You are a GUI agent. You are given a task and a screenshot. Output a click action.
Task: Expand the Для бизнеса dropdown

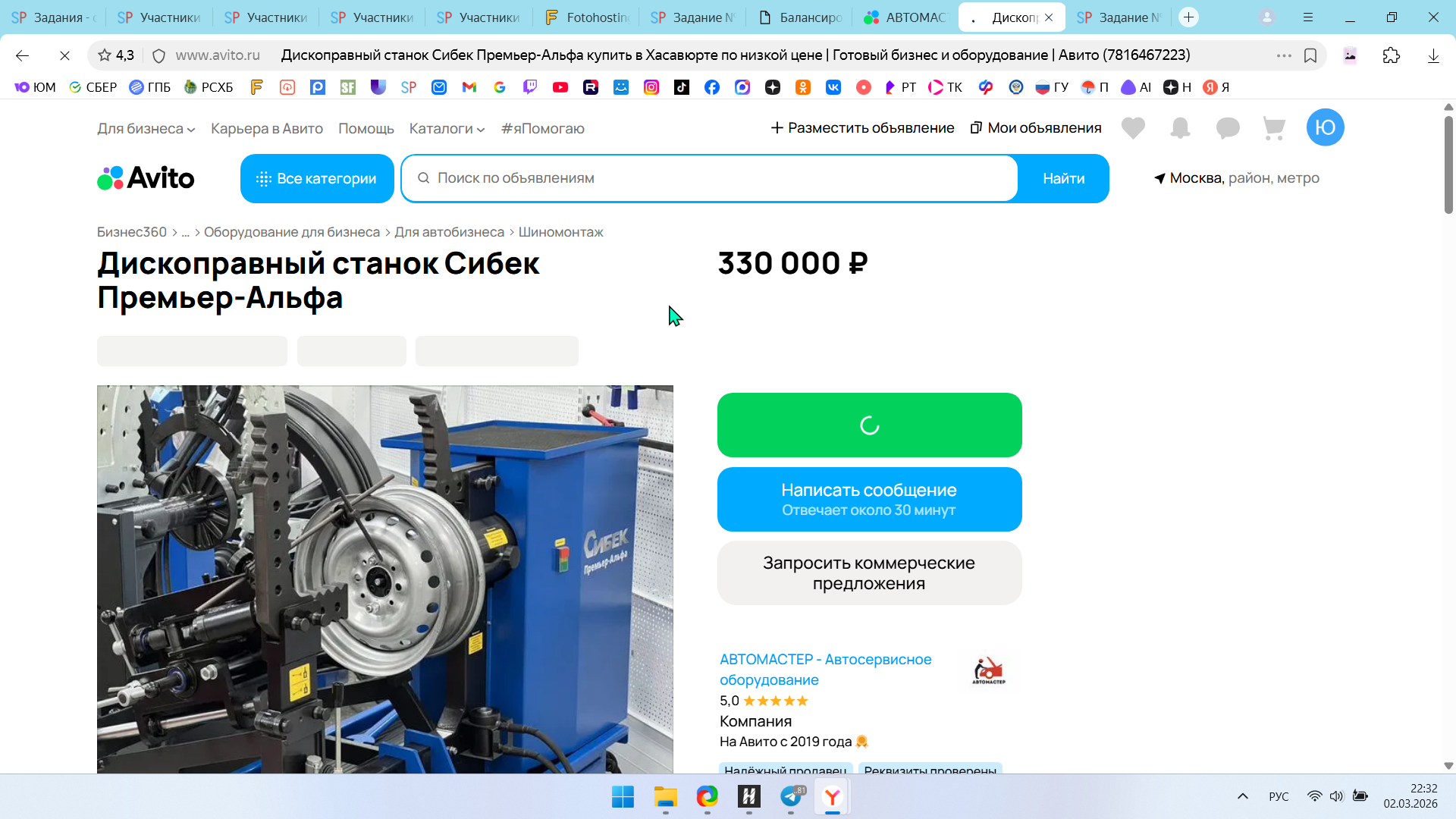coord(146,129)
